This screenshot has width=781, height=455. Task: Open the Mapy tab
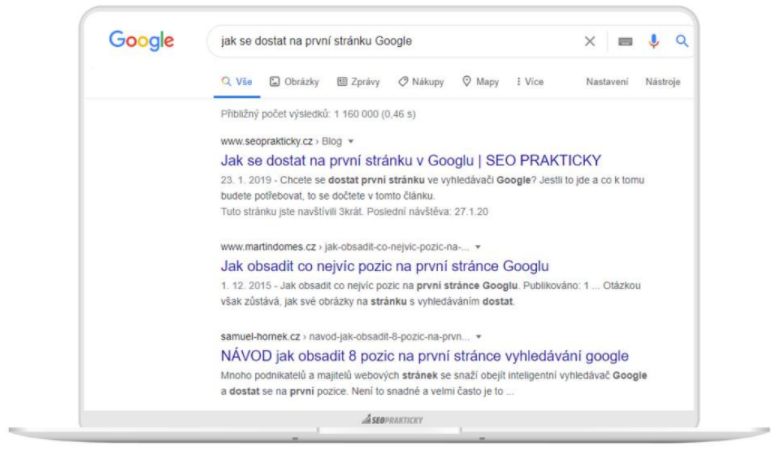coord(481,82)
